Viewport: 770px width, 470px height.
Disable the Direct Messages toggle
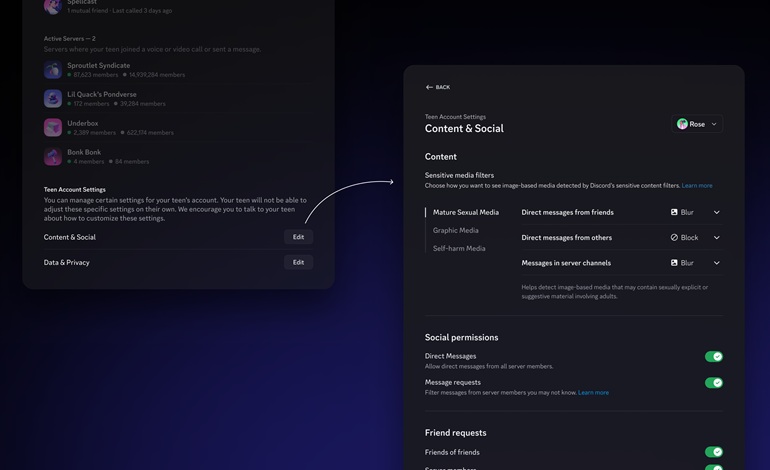(x=713, y=356)
